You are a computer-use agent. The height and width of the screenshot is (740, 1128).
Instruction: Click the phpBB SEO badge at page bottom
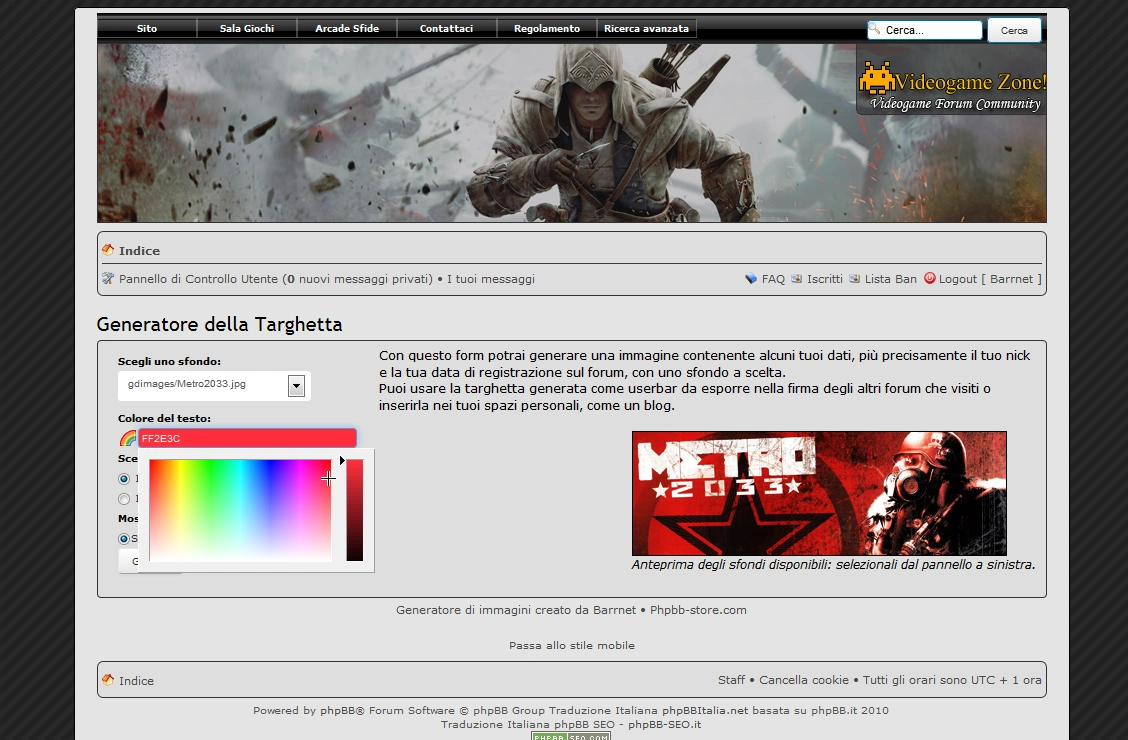pyautogui.click(x=571, y=736)
